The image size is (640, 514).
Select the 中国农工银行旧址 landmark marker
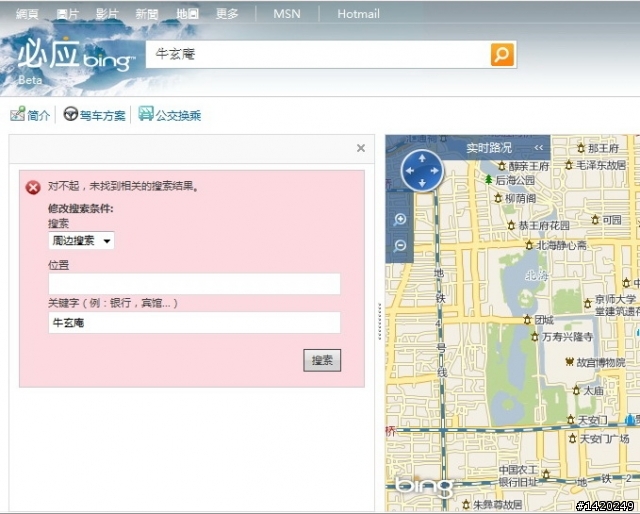tap(546, 474)
